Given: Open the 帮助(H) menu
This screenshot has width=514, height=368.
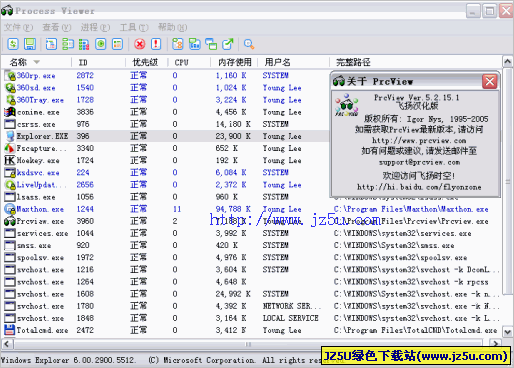Looking at the screenshot, I should point(172,27).
